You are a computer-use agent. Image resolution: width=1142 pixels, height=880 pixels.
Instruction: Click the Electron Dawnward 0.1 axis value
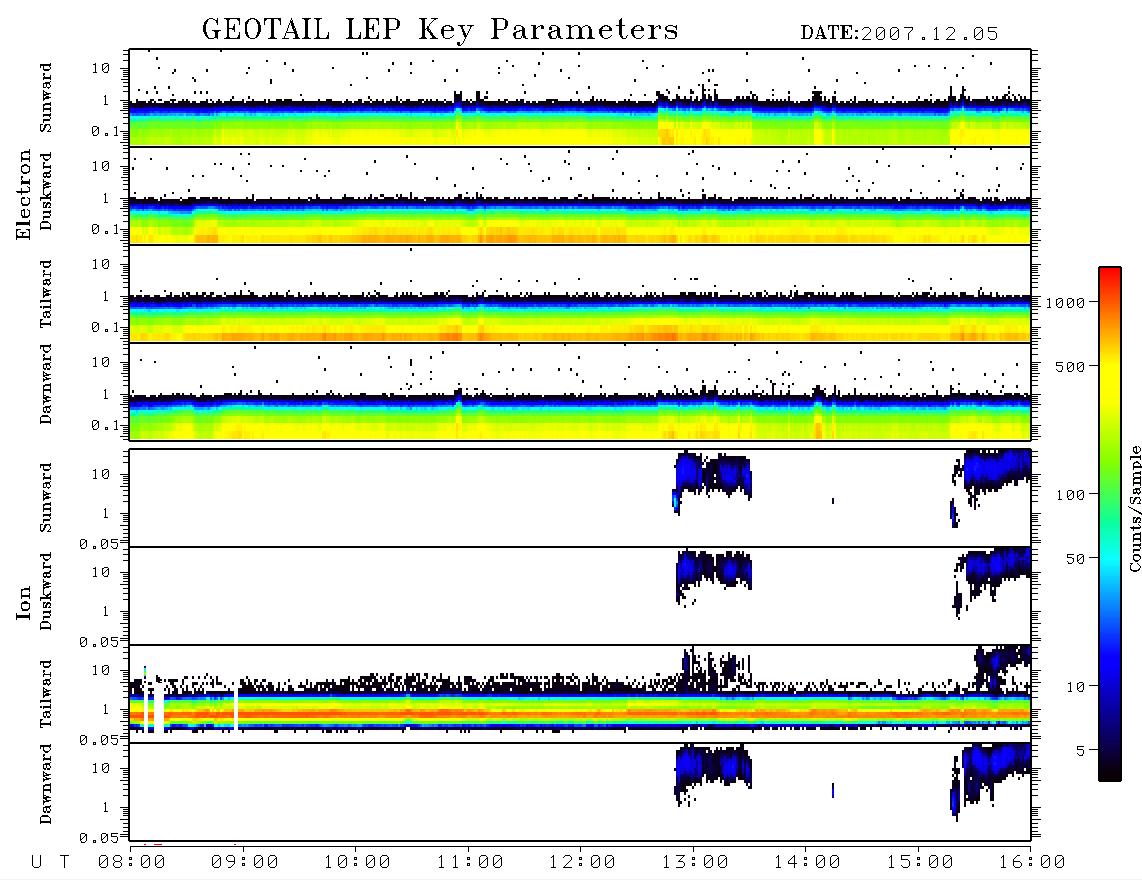(107, 425)
